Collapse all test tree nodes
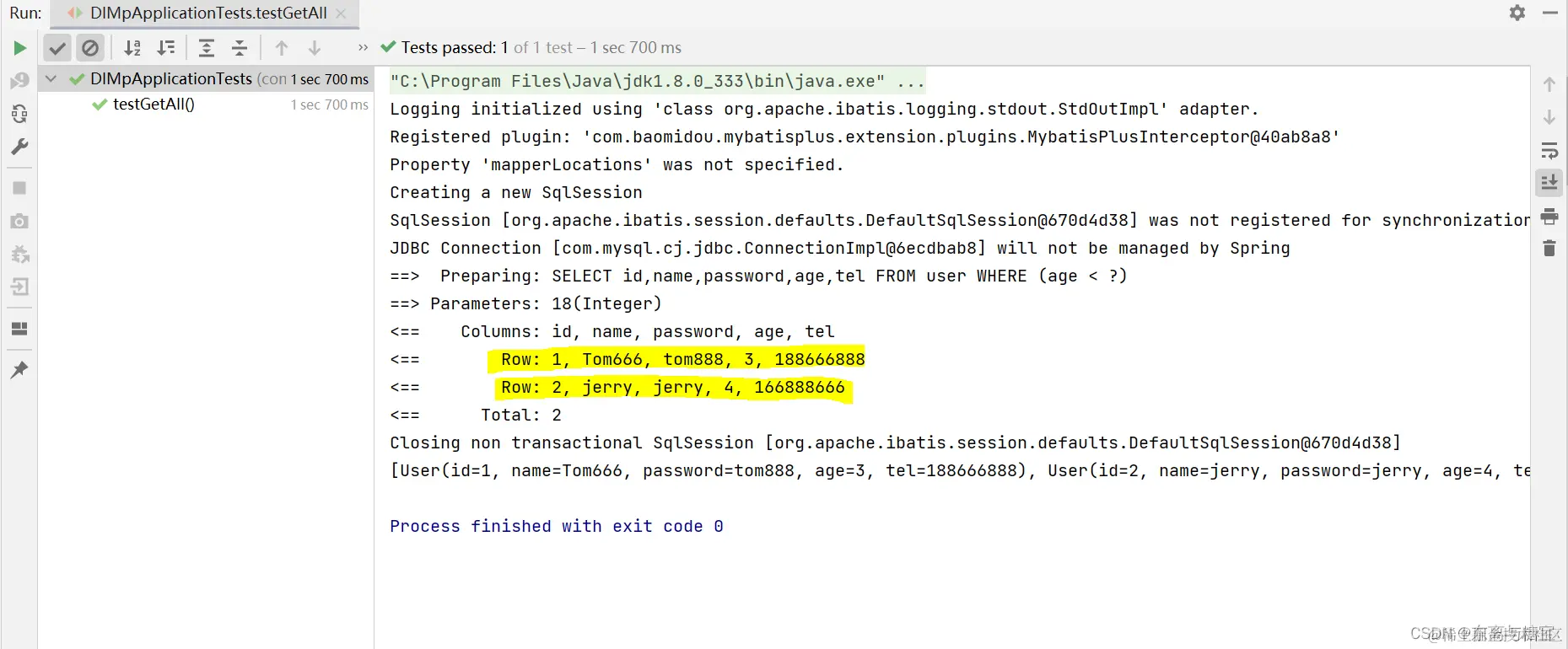This screenshot has width=1568, height=649. (x=240, y=48)
